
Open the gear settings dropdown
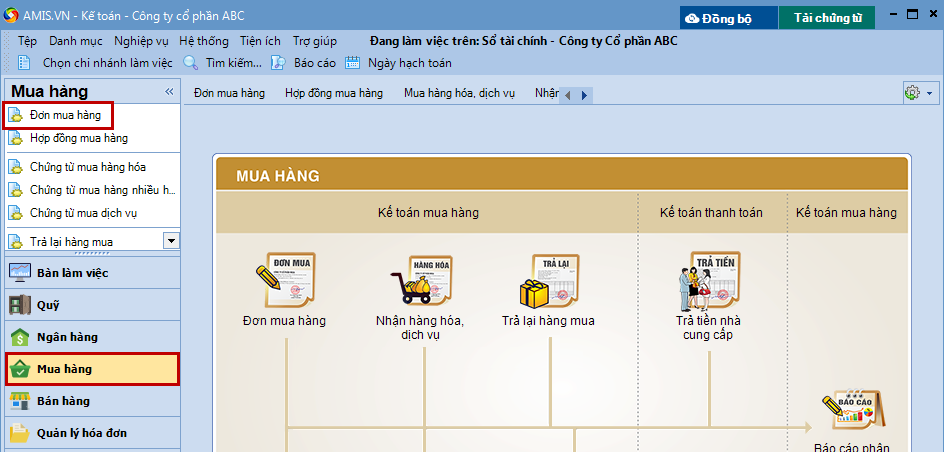918,93
